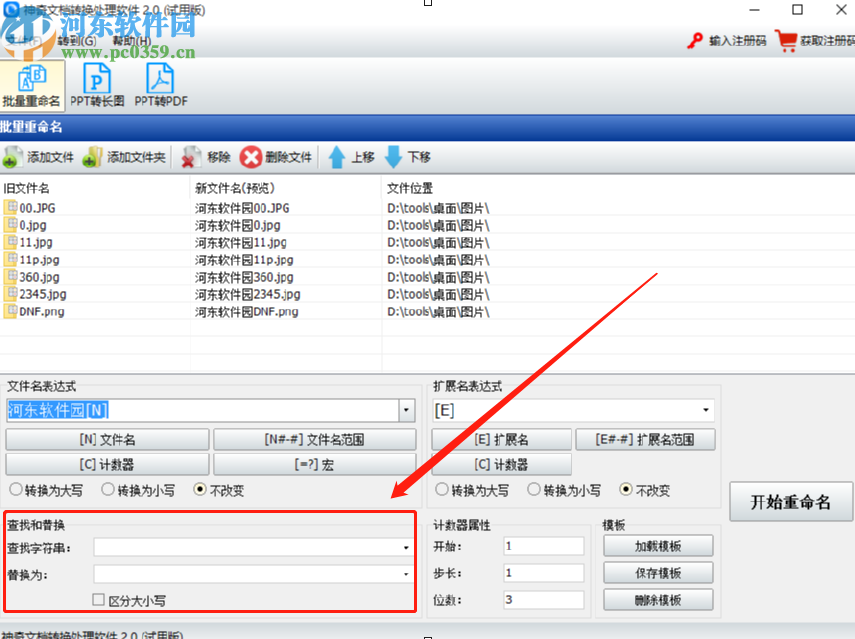Click the 加载模板 button
The image size is (855, 639).
[x=658, y=546]
